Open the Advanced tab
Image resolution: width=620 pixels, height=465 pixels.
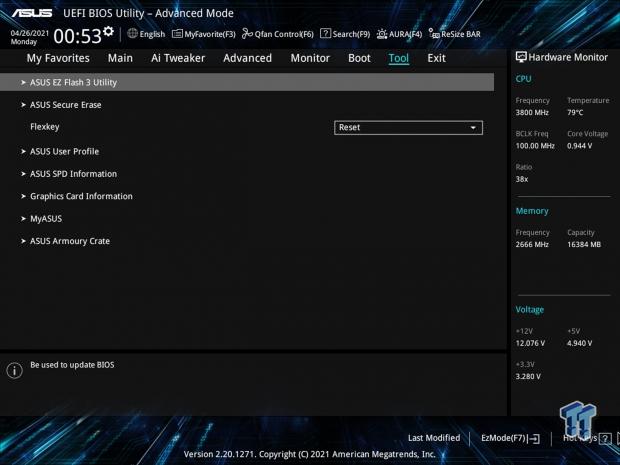248,58
